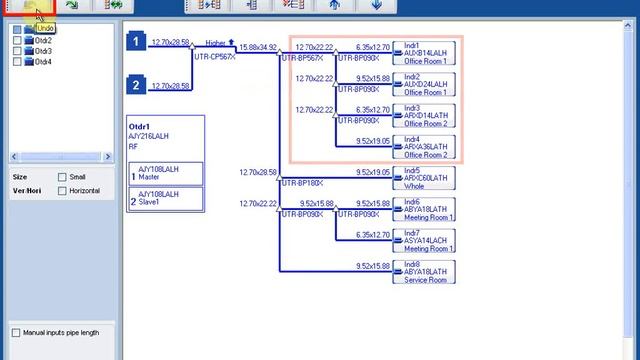Select indoor unit Indr6 ABYA18LATH Meeting Room
Image resolution: width=640 pixels, height=360 pixels.
424,209
